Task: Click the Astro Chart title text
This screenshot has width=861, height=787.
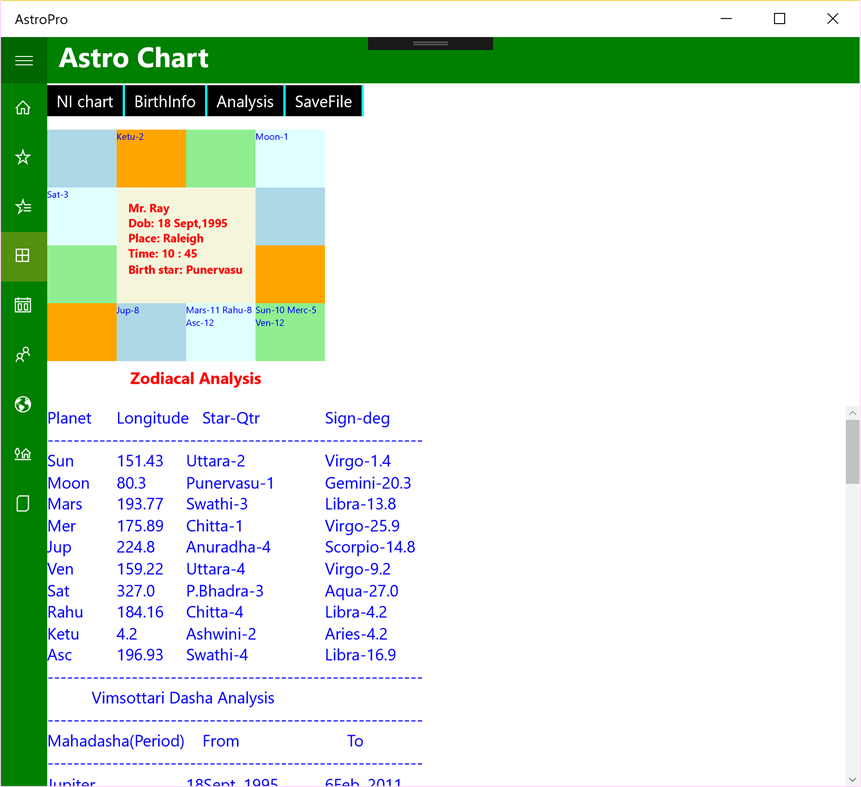Action: coord(133,58)
